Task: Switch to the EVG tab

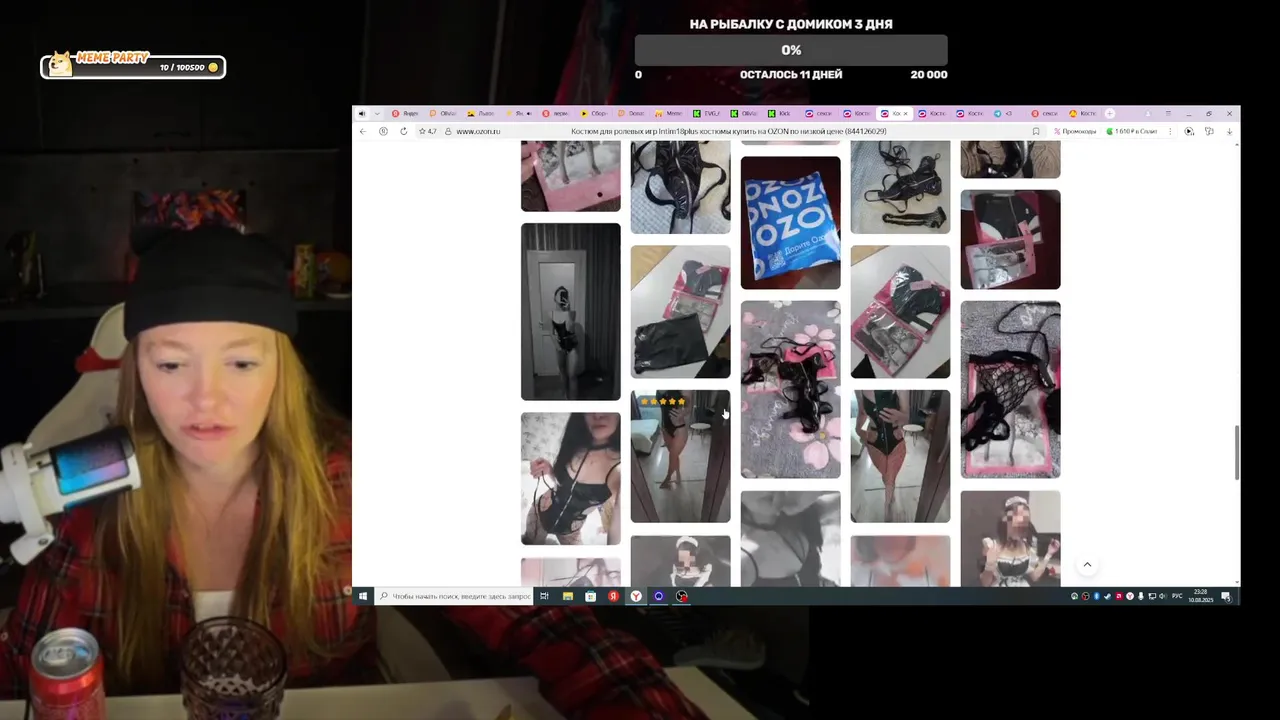Action: (x=705, y=113)
